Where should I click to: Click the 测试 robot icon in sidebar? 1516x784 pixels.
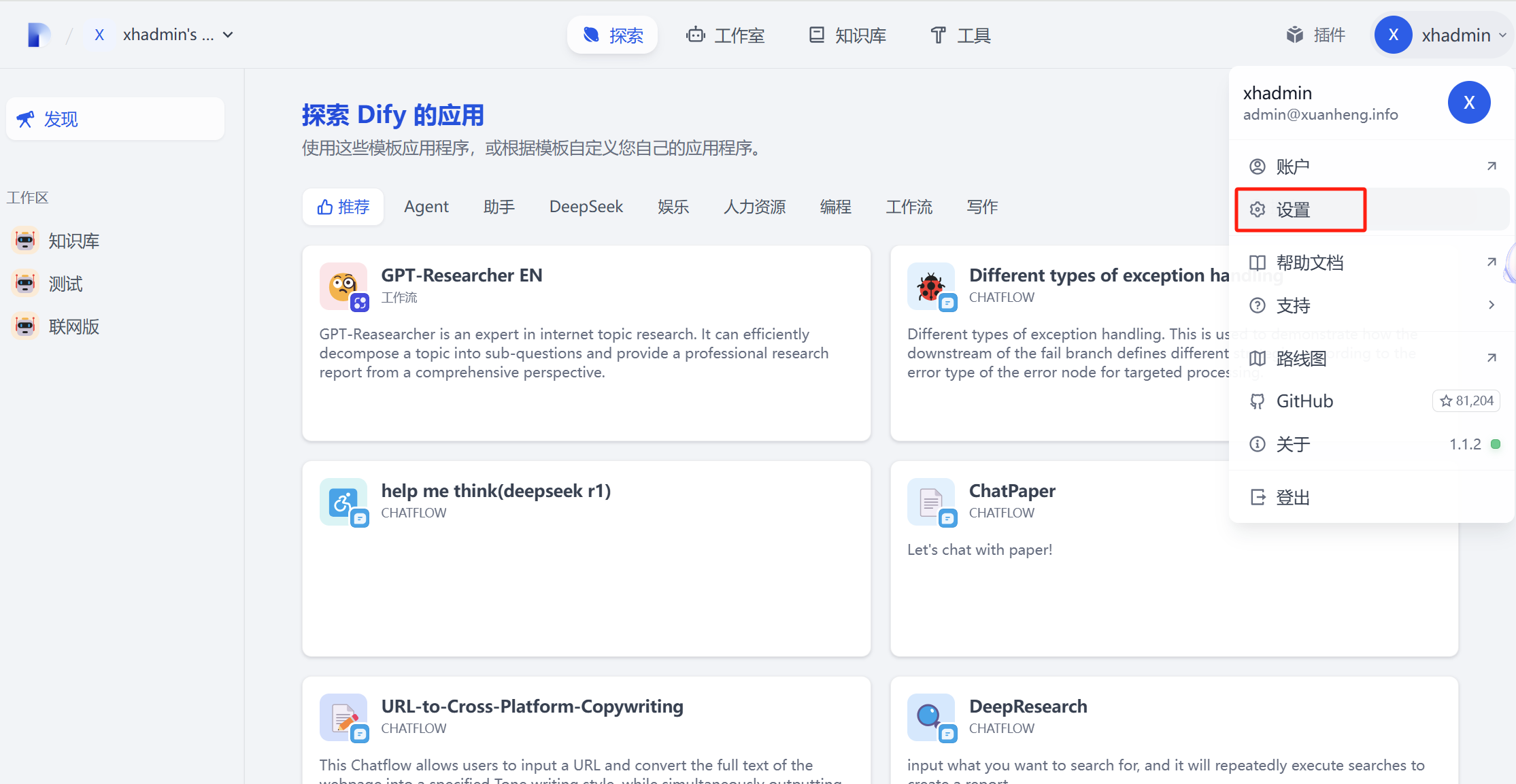click(25, 284)
